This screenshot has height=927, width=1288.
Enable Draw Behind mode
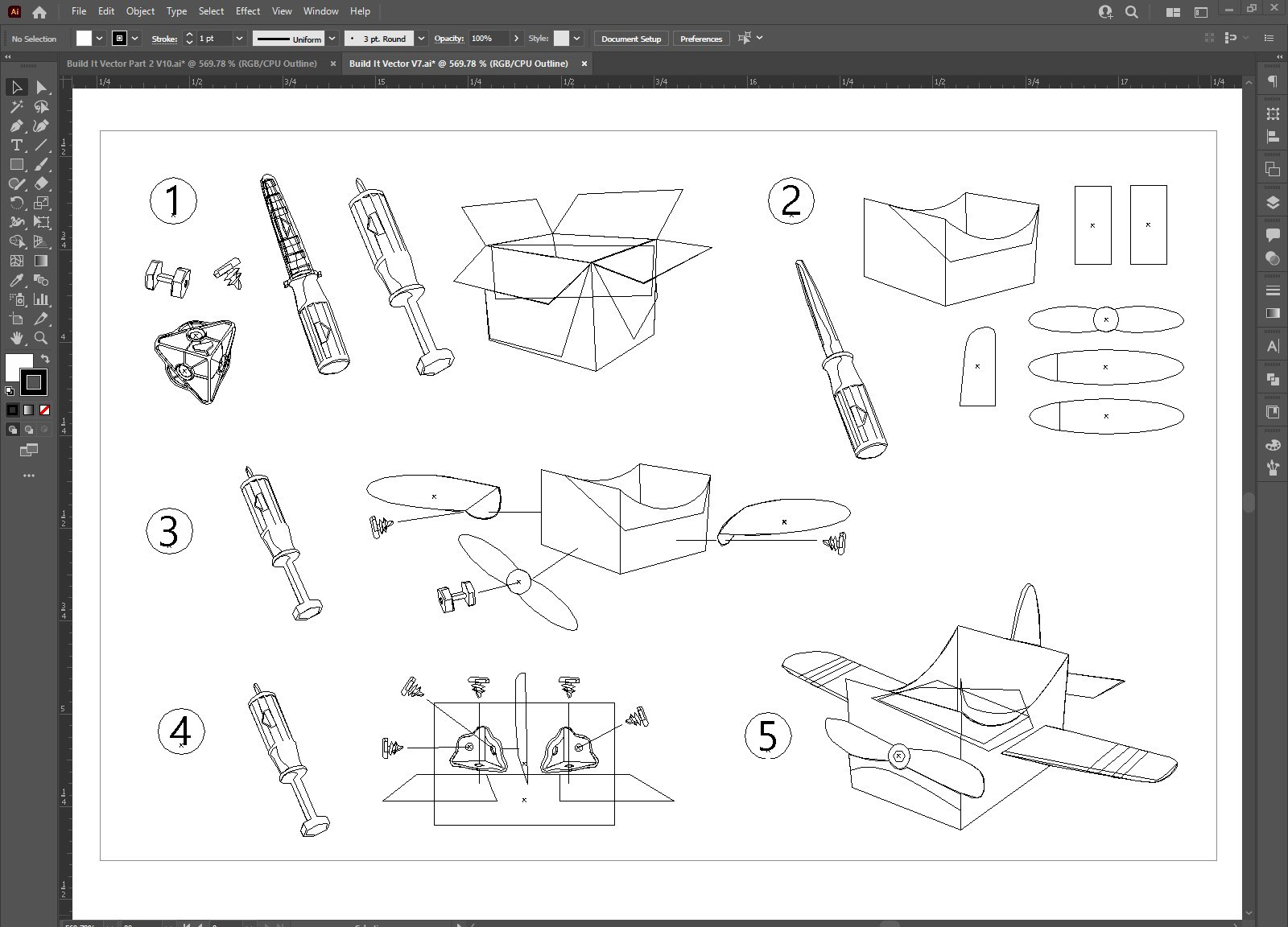29,430
